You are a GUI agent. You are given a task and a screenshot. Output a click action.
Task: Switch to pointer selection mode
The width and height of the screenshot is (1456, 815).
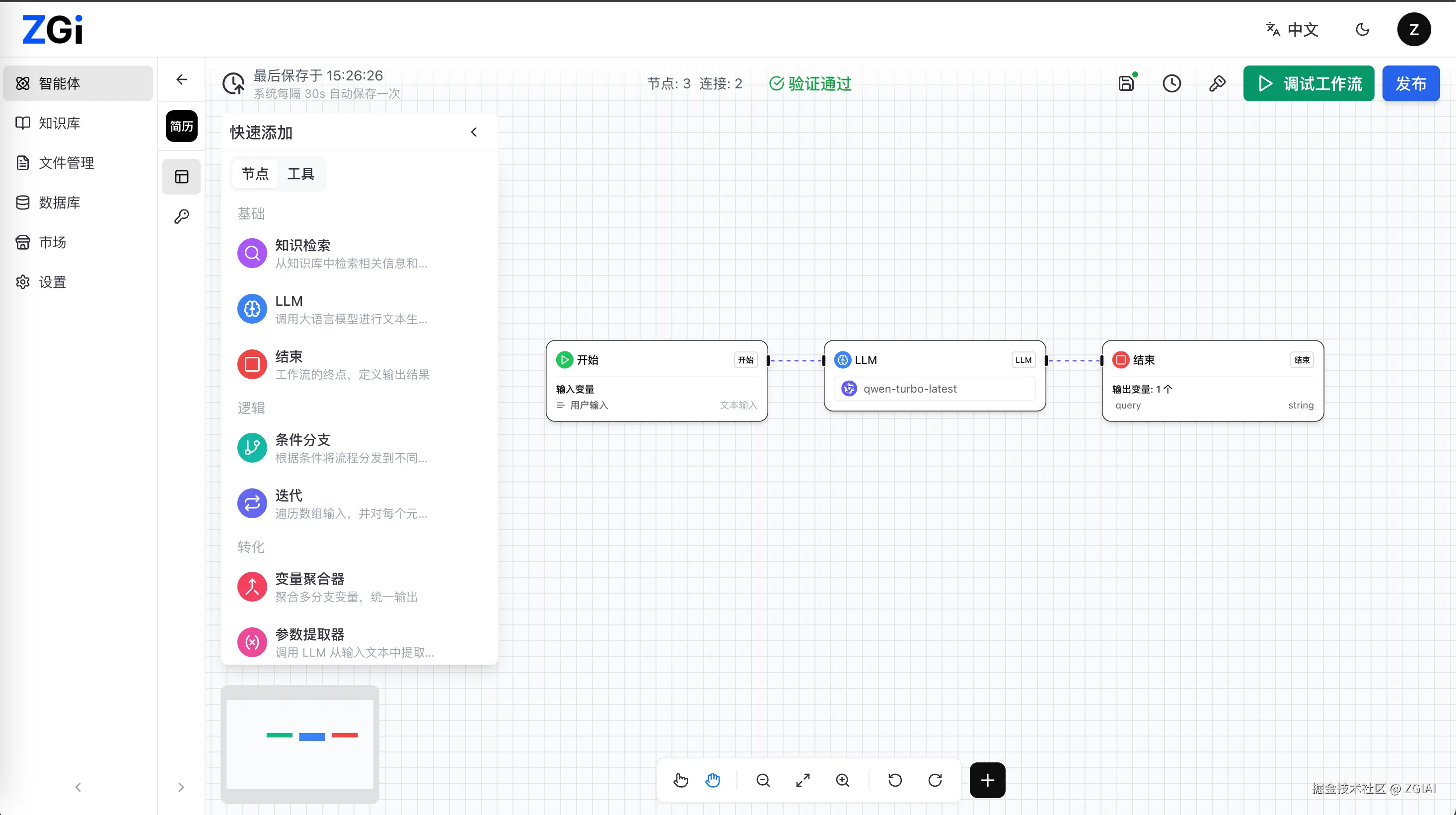680,780
